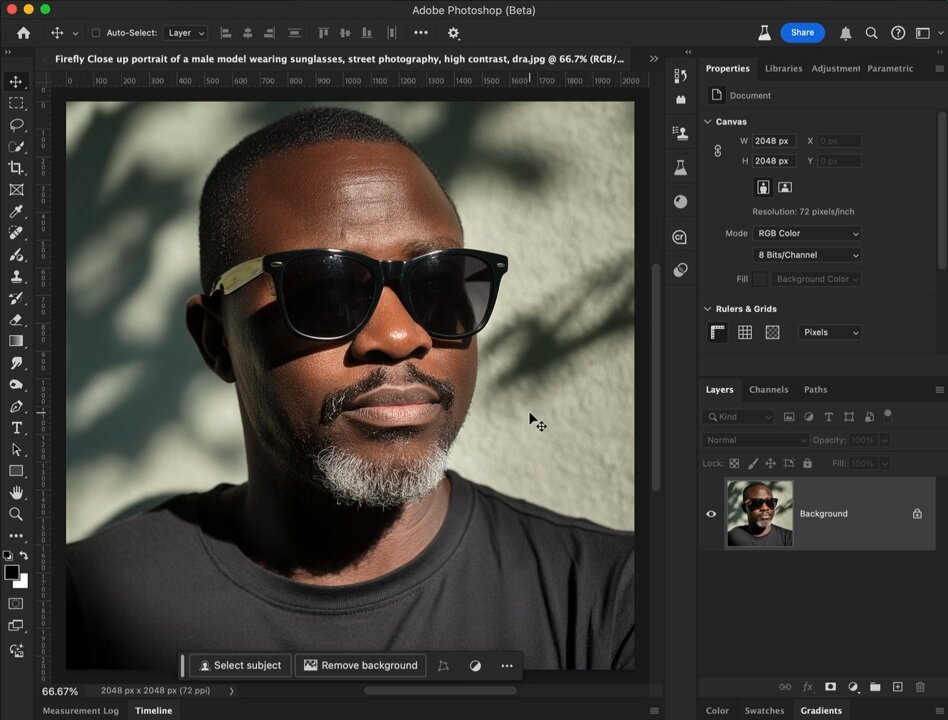Select the Zoom tool
The height and width of the screenshot is (720, 948).
16,514
